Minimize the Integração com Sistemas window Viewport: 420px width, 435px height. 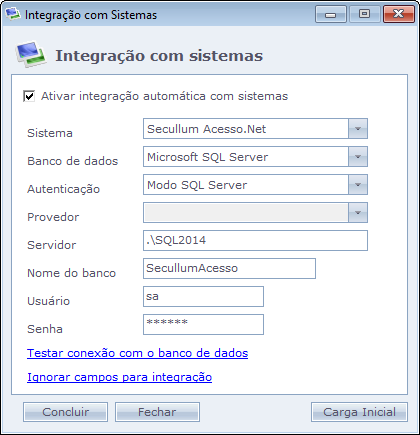[331, 14]
